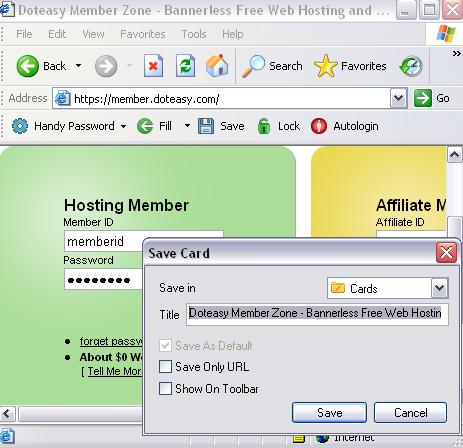This screenshot has height=448, width=463.
Task: Click the grey Forward arrow icon
Action: pyautogui.click(x=106, y=66)
